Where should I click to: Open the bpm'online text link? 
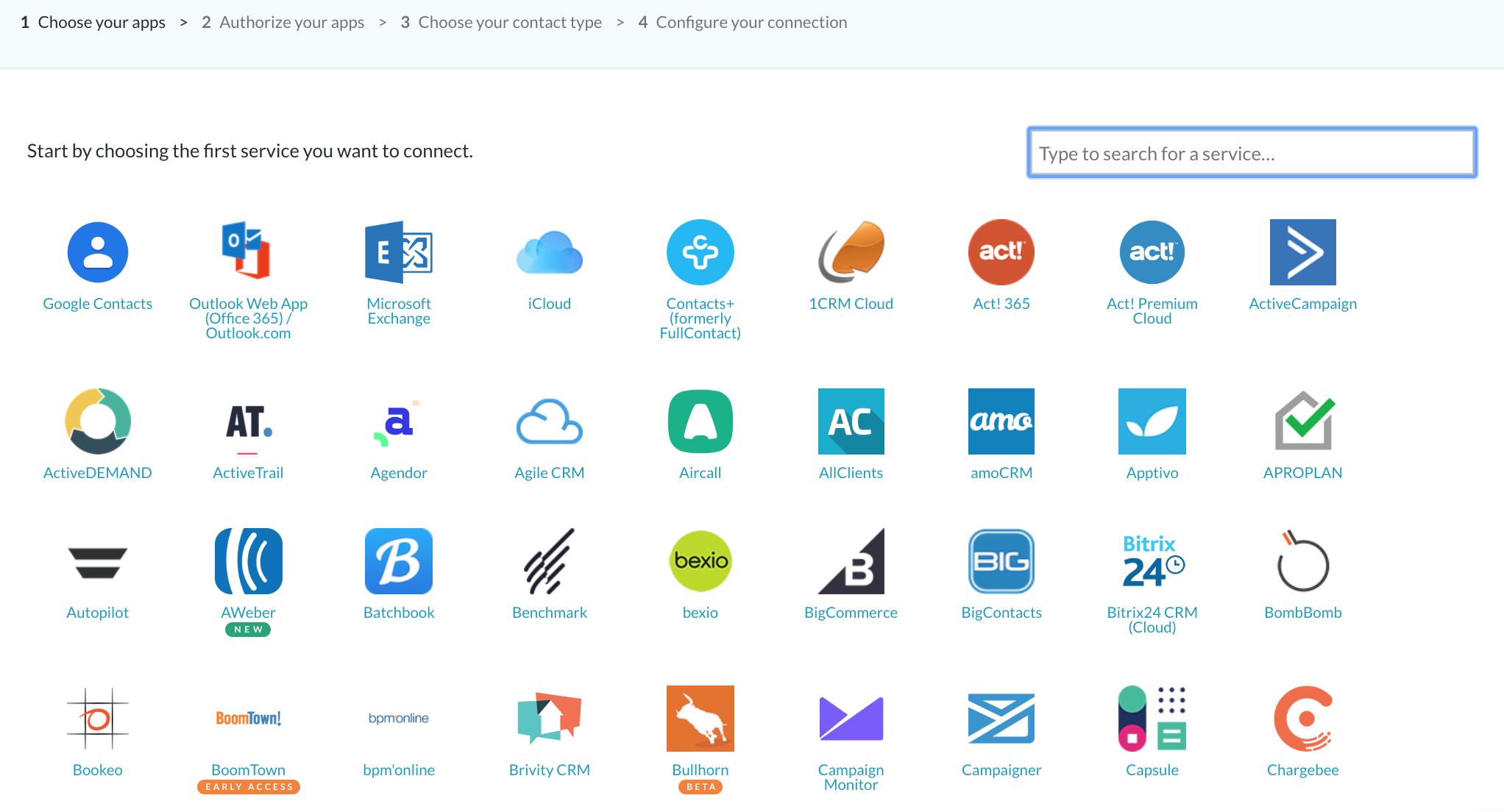[399, 770]
